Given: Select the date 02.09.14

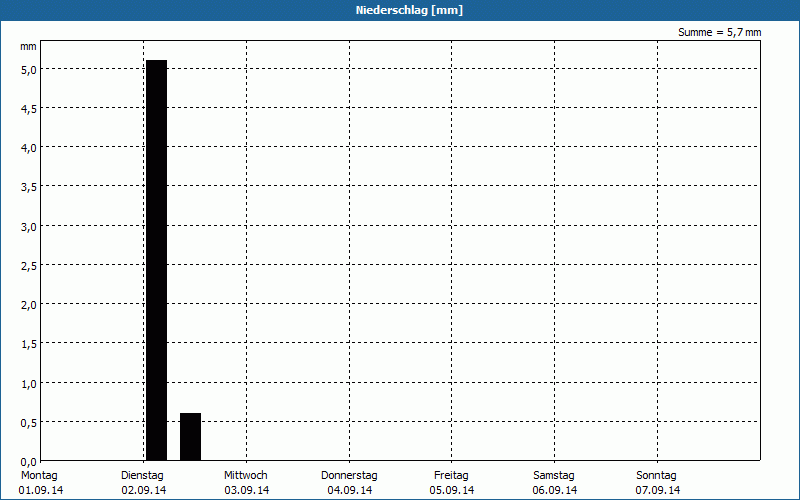Looking at the screenshot, I should click(144, 490).
